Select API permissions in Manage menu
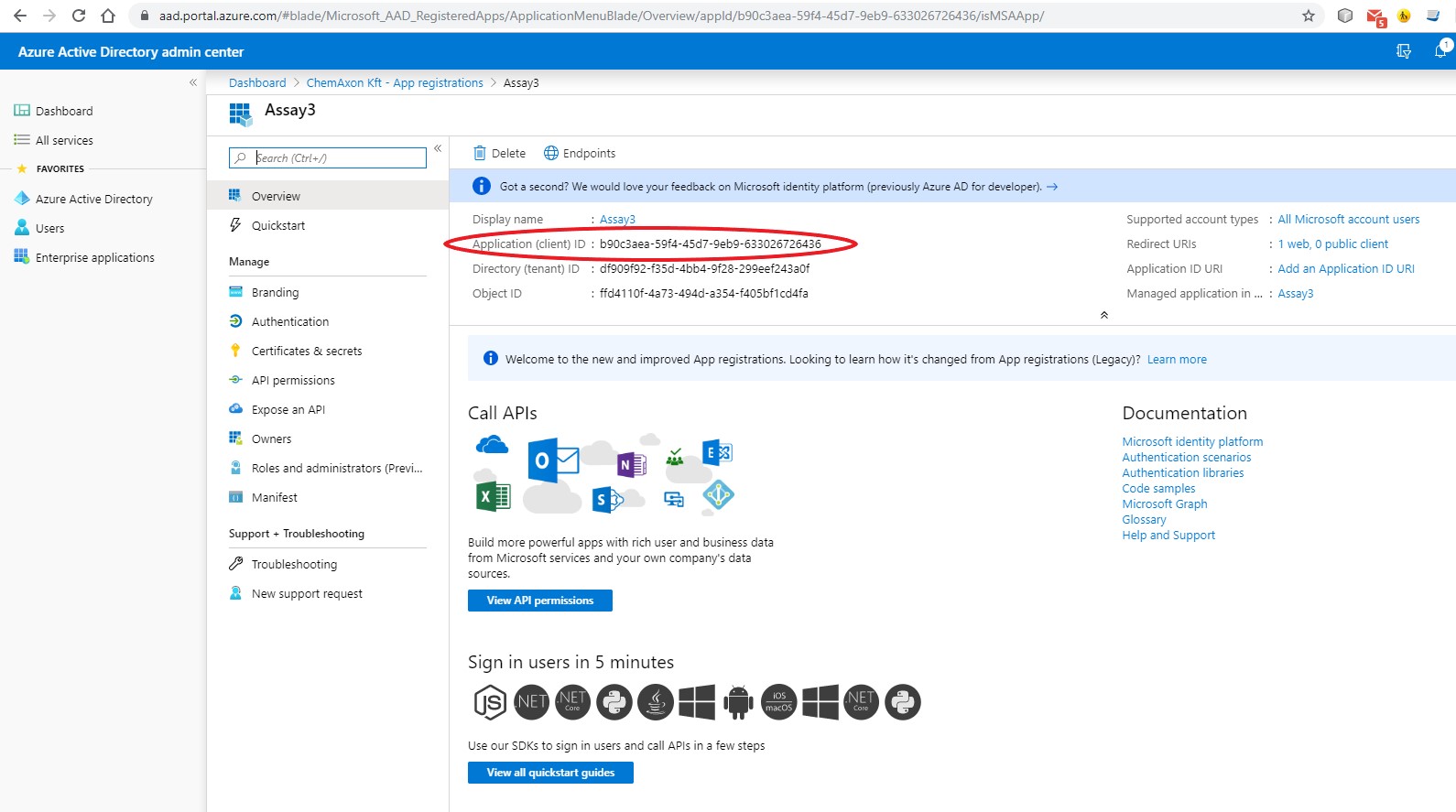The image size is (1456, 812). (293, 380)
